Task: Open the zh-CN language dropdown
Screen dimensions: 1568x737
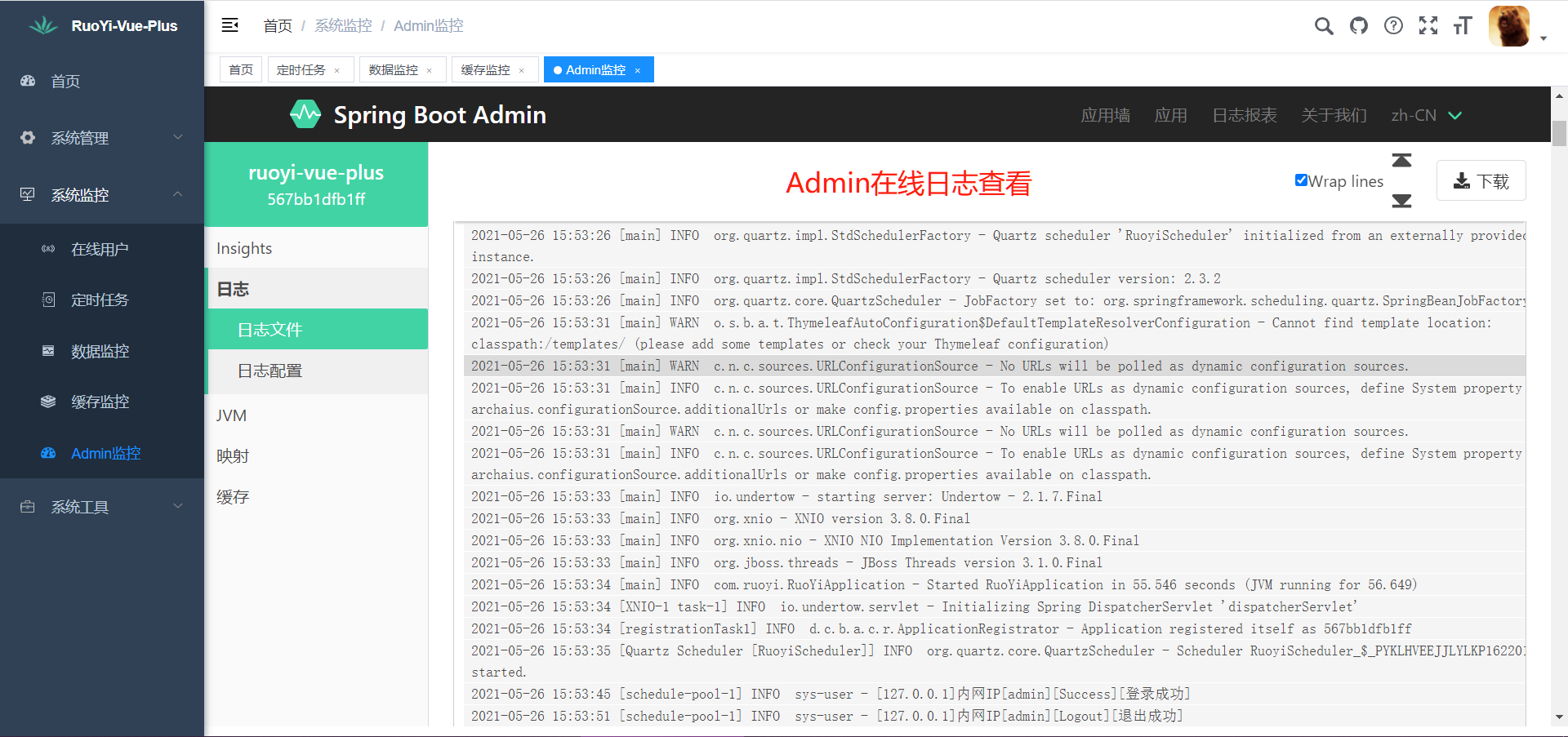Action: click(1426, 115)
